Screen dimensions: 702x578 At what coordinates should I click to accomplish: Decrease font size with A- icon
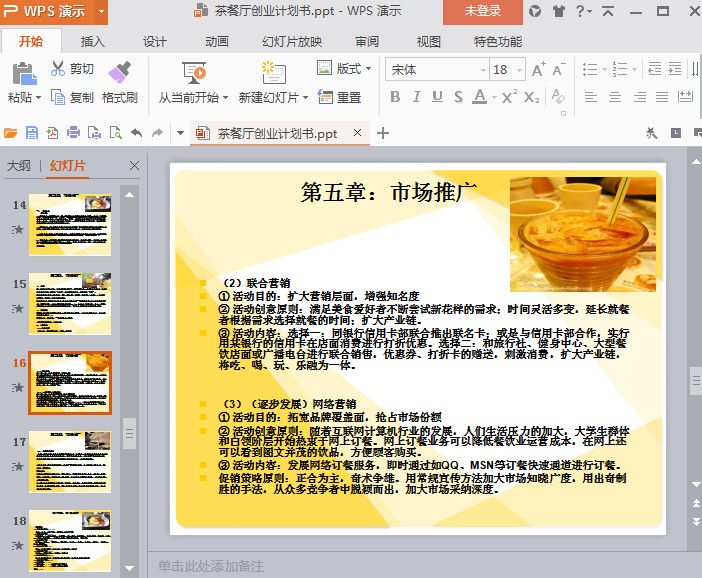[559, 69]
